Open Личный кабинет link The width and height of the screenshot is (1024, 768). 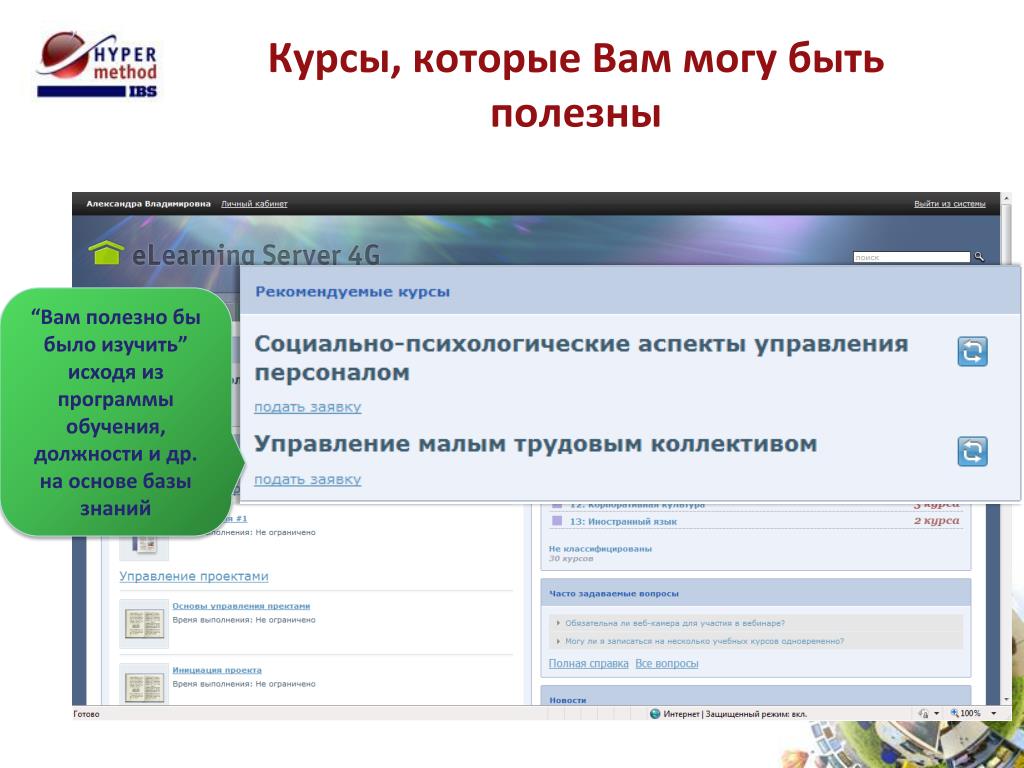(254, 204)
